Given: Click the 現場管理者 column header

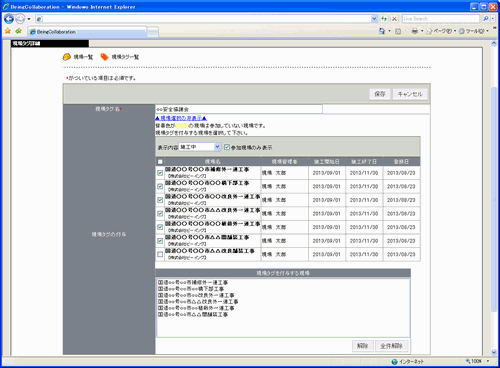Looking at the screenshot, I should pos(285,162).
